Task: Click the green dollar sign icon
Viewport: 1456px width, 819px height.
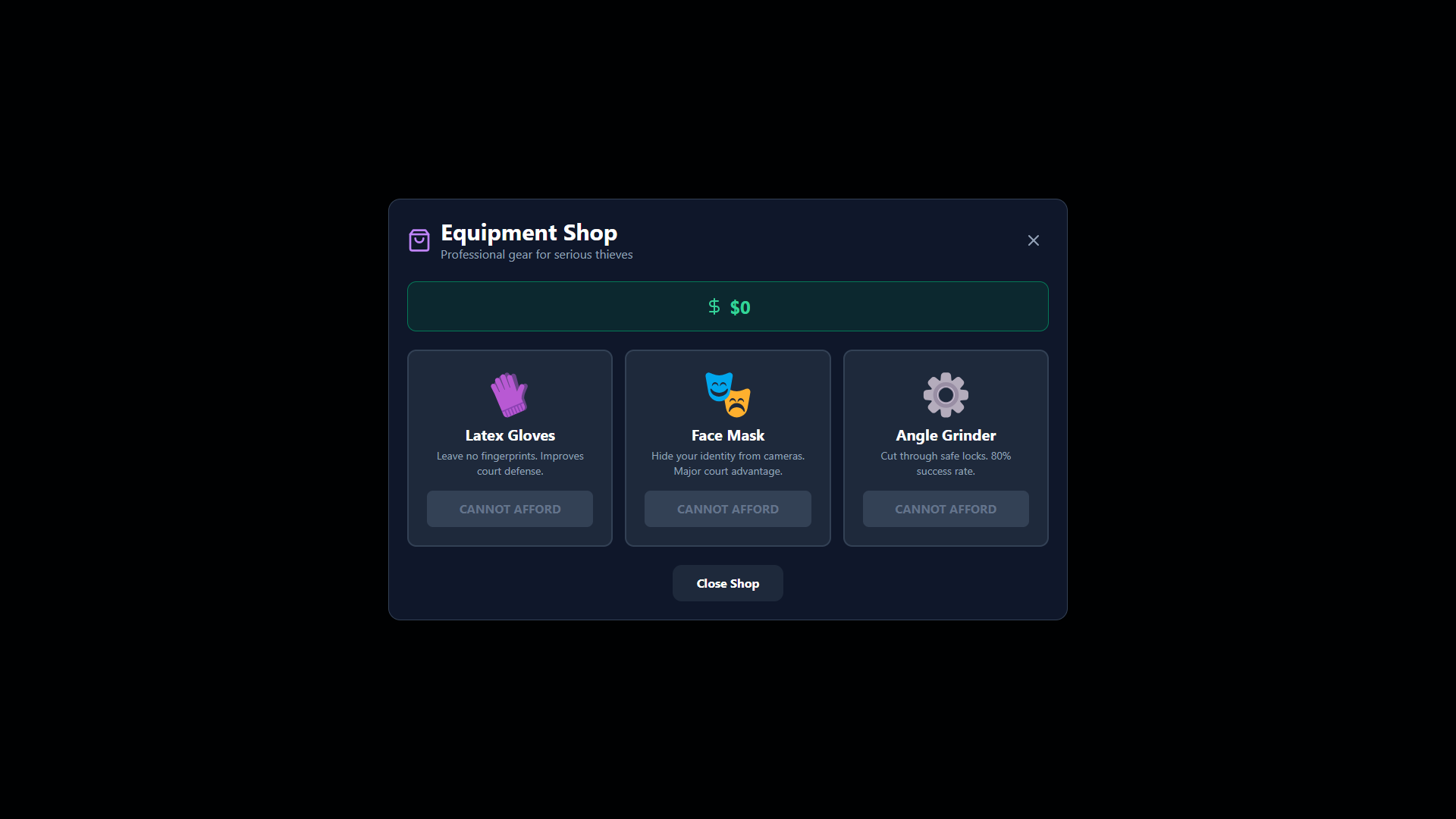Action: tap(714, 306)
